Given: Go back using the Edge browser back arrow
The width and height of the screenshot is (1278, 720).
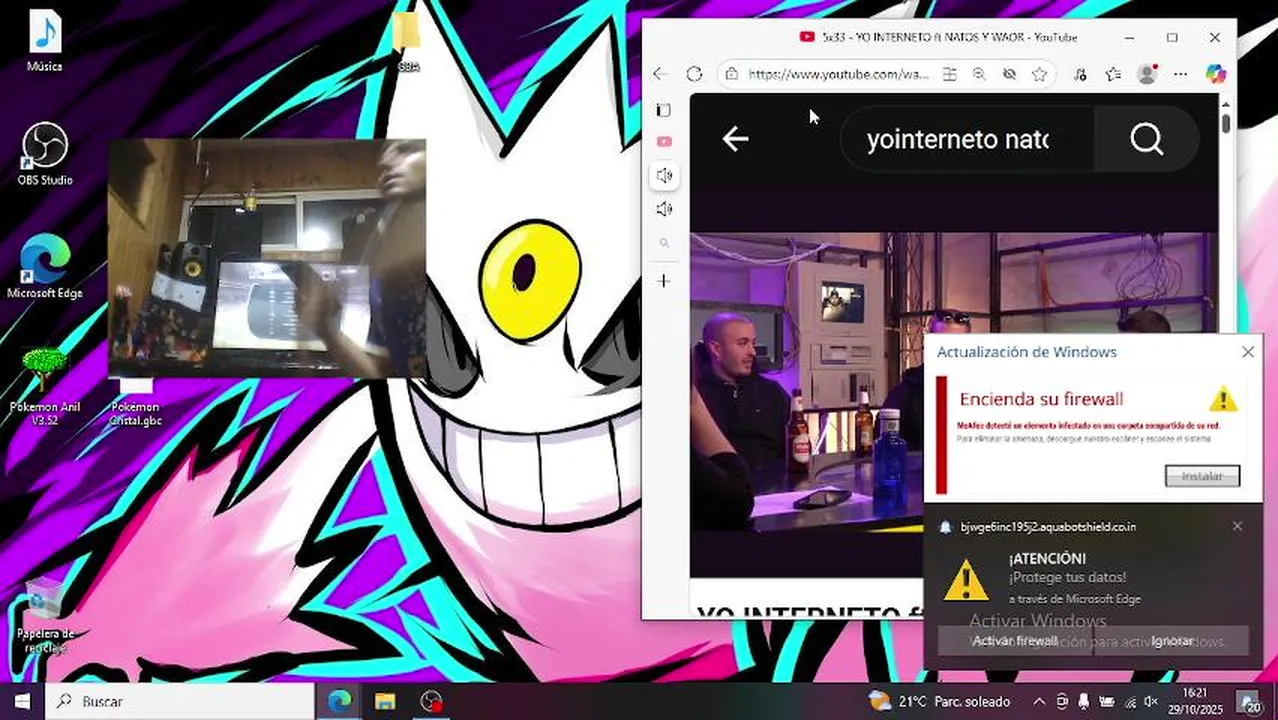Looking at the screenshot, I should coord(660,74).
